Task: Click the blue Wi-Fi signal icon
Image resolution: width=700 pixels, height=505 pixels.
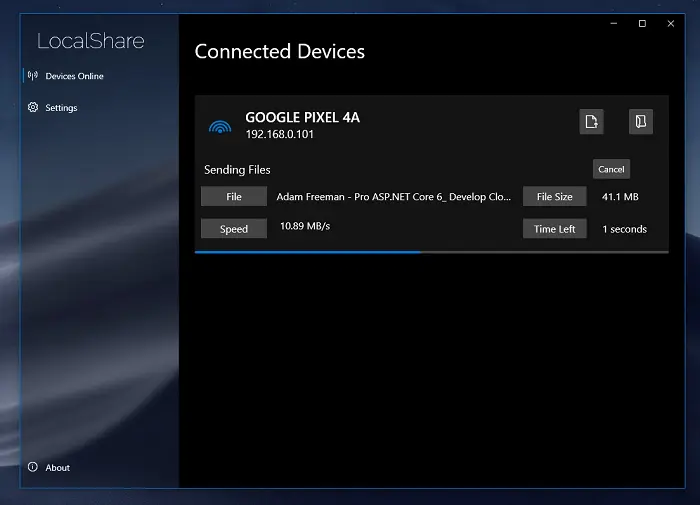Action: pyautogui.click(x=219, y=126)
